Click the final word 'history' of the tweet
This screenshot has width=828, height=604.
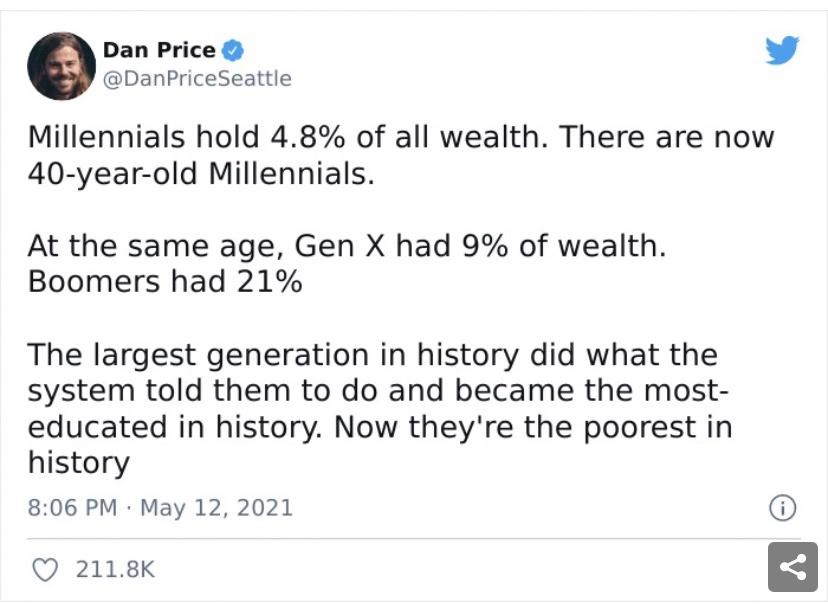pos(78,463)
